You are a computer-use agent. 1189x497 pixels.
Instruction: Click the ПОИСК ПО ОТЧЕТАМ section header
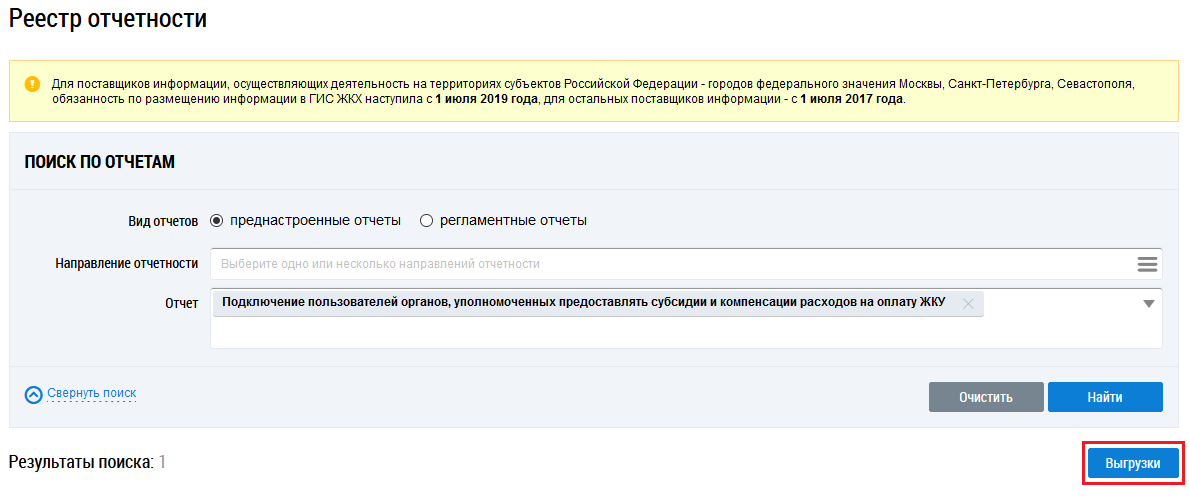click(100, 162)
